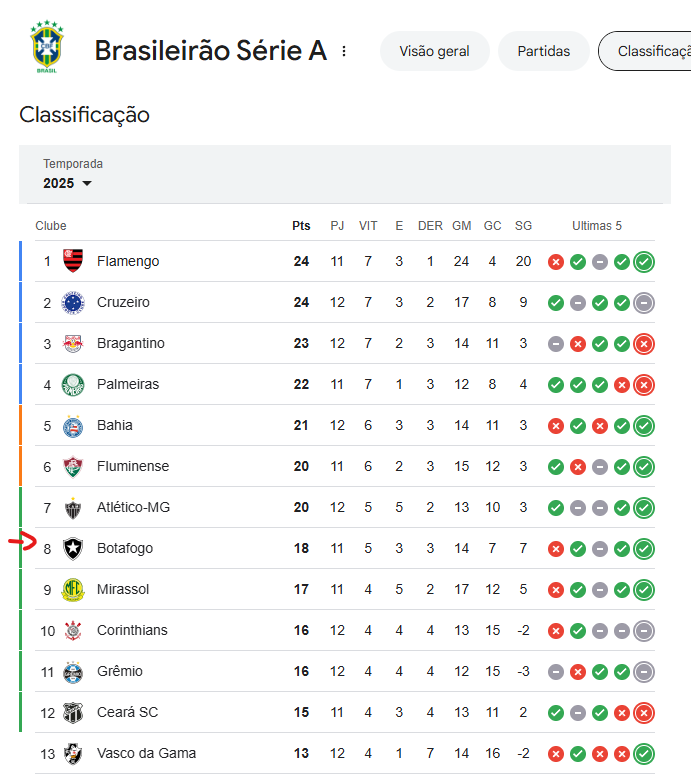Click the CBF Brasil logo
This screenshot has height=781, width=691.
coord(47,47)
